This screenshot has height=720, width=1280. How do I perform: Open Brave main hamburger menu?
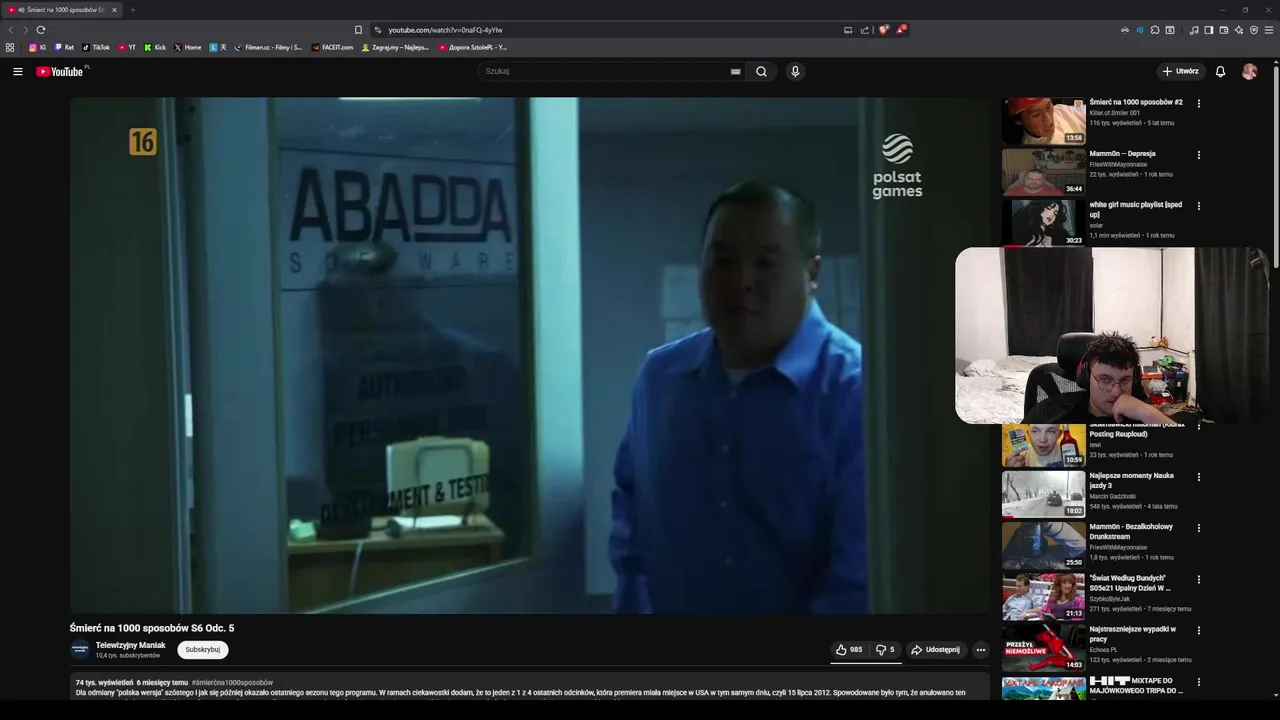tap(1269, 30)
